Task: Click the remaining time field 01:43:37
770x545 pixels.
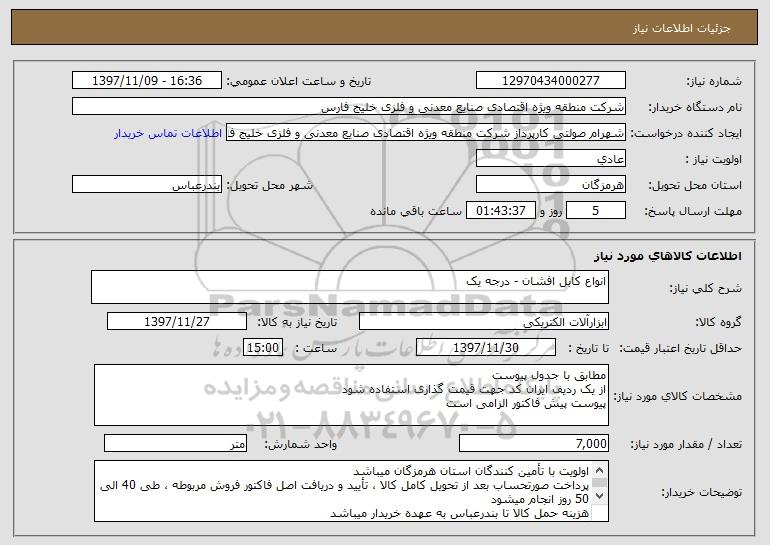Action: pyautogui.click(x=500, y=211)
